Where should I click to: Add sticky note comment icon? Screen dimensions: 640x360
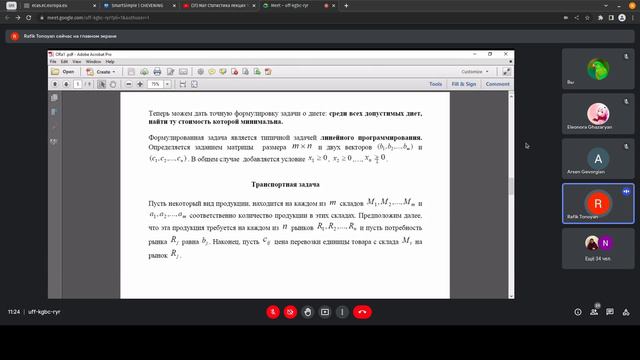point(212,72)
